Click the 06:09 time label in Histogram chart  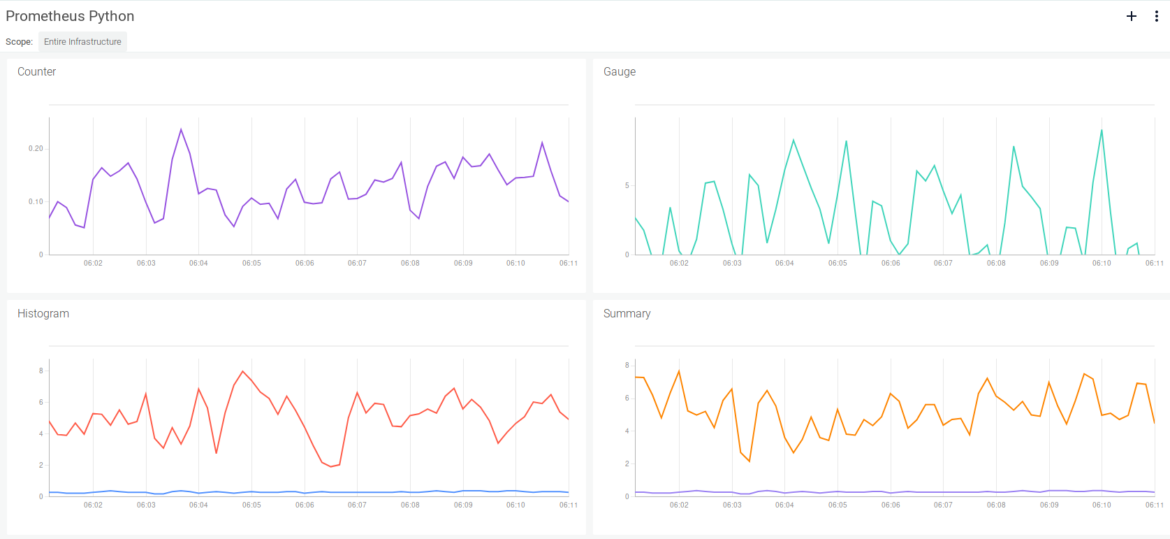pos(463,505)
